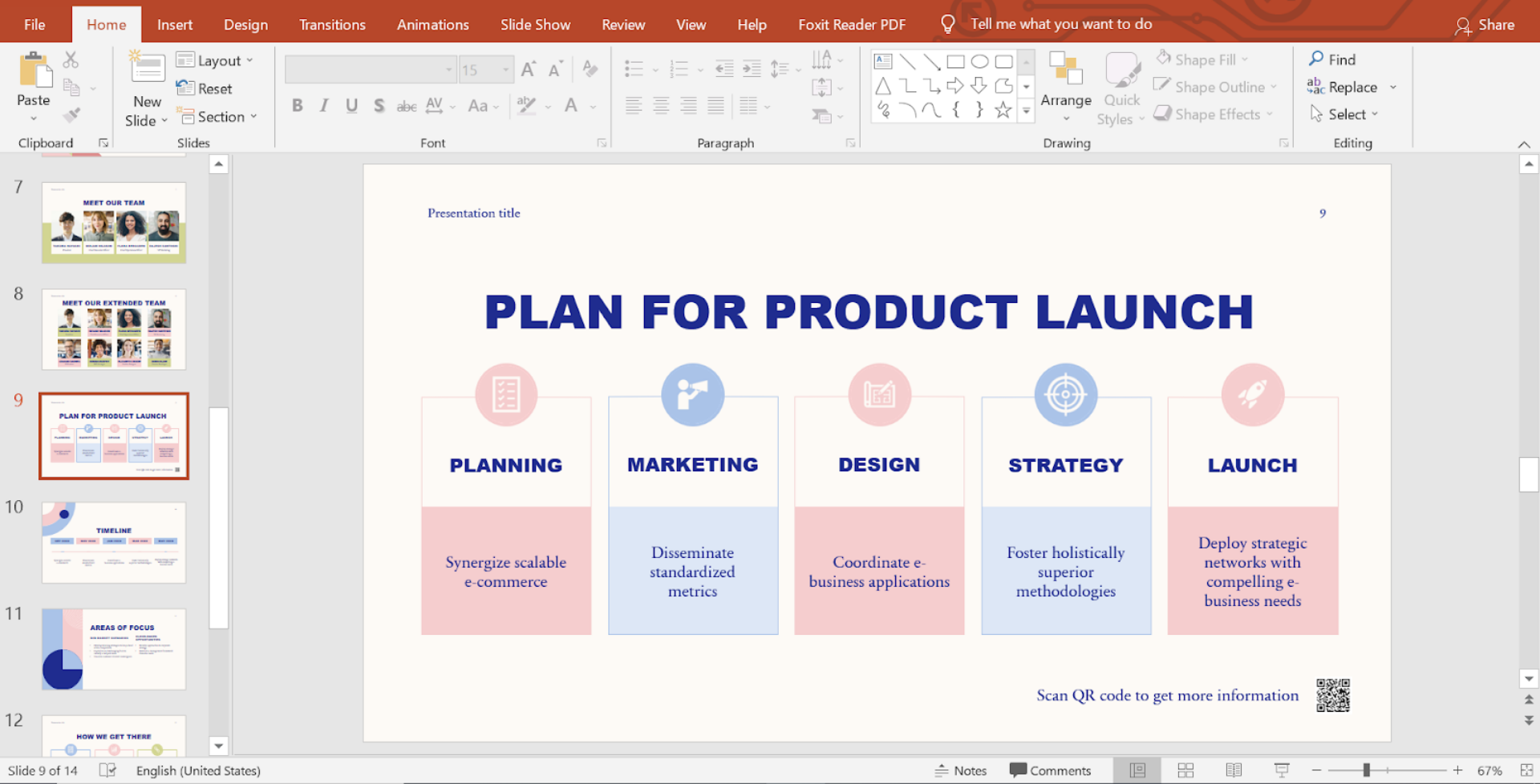This screenshot has height=784, width=1540.
Task: Select slide 10 Timeline thumbnail
Action: (114, 543)
